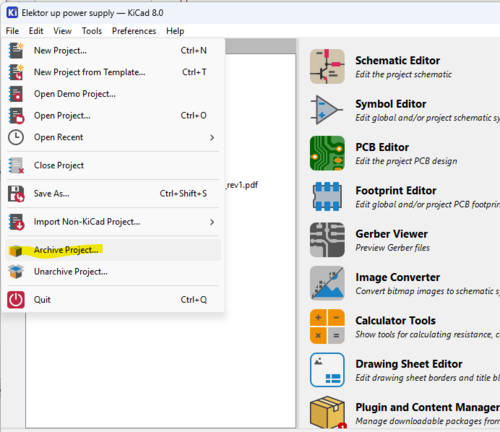Click the Unarchive Project box icon
Screen dimensions: 500x432
point(16,272)
